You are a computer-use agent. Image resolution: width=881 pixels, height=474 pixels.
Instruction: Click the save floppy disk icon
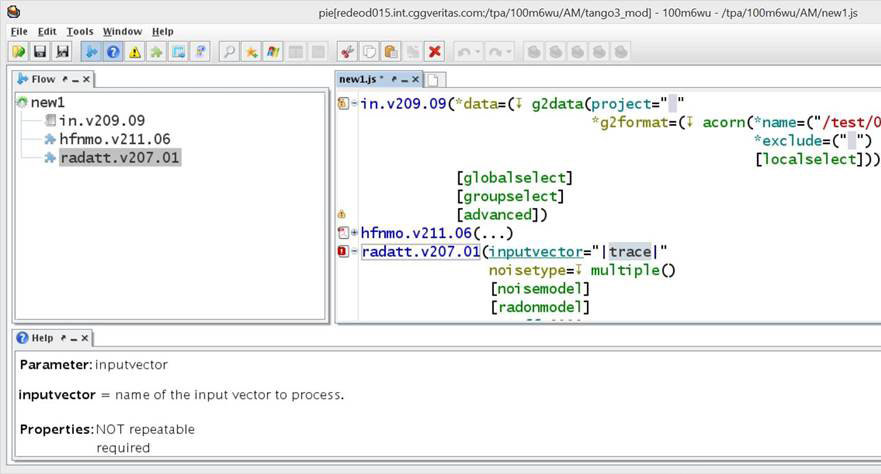click(x=40, y=52)
